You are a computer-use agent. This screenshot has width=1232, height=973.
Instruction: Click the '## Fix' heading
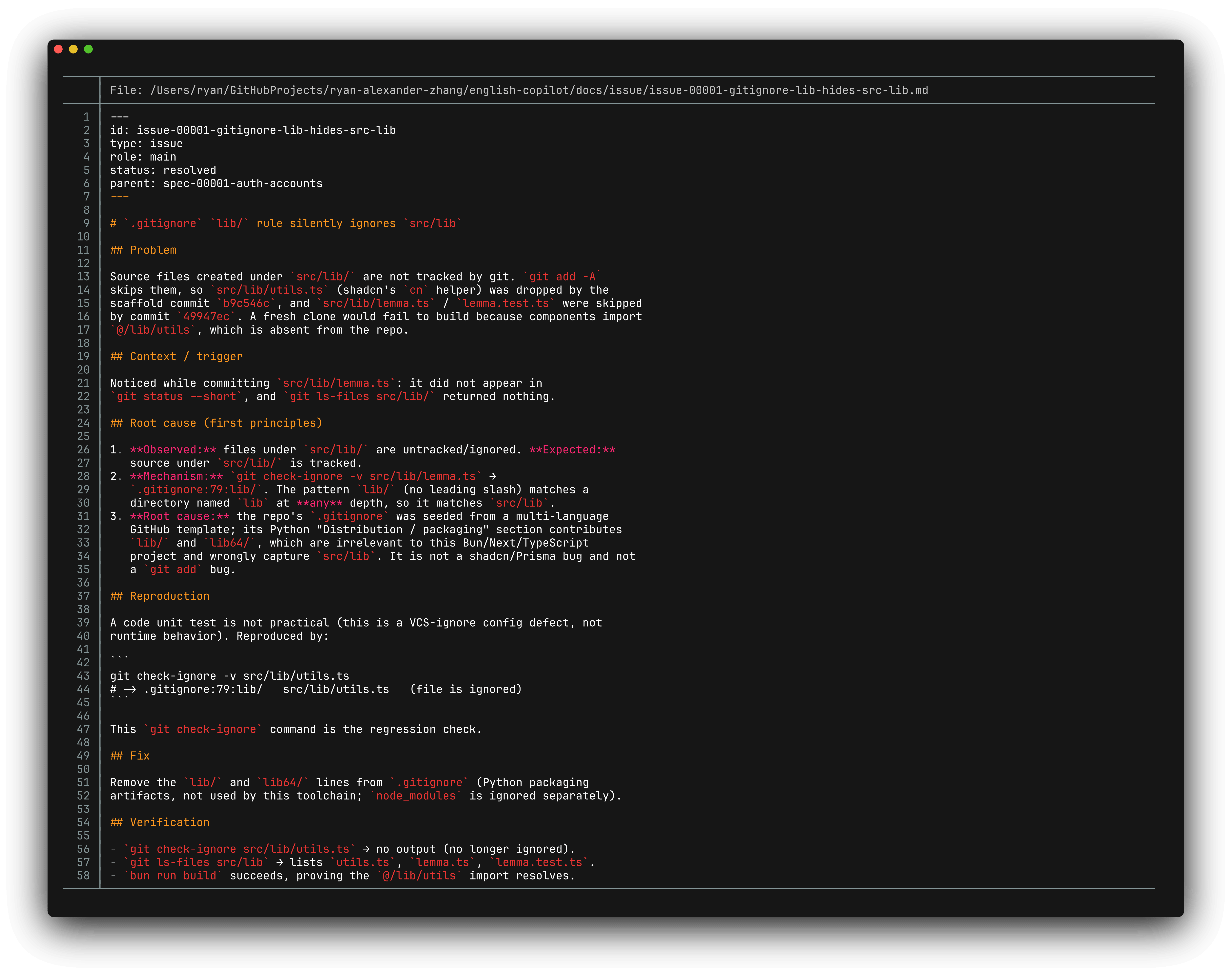130,756
